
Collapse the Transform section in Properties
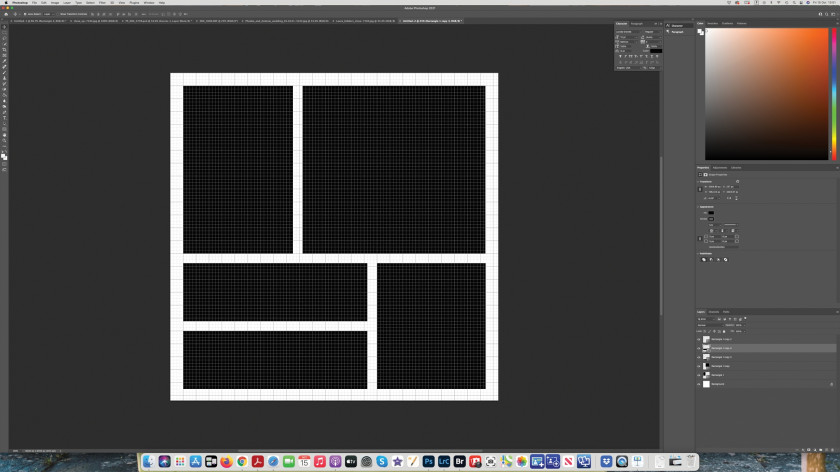pyautogui.click(x=698, y=182)
